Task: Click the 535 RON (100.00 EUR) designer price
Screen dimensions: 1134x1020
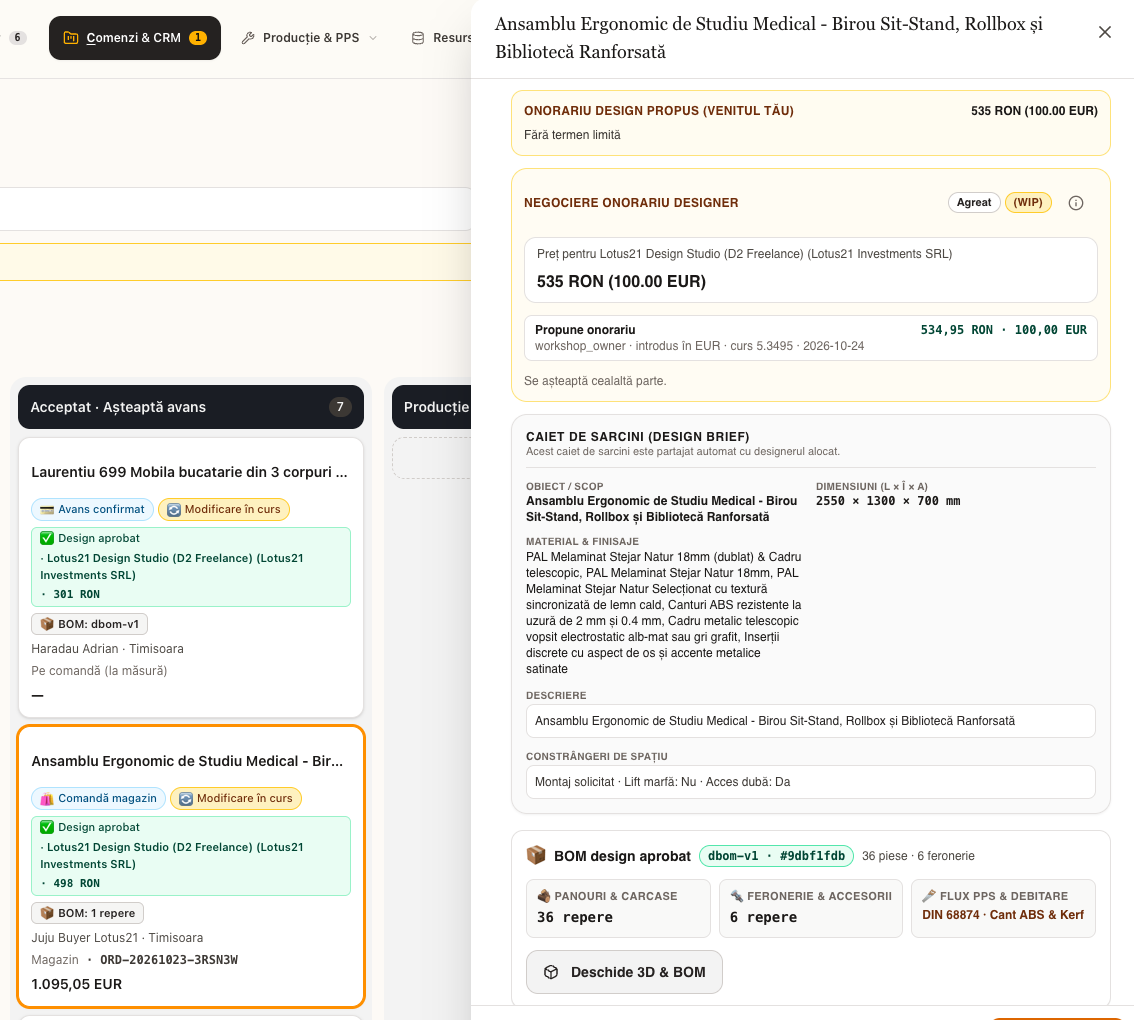Action: click(621, 281)
